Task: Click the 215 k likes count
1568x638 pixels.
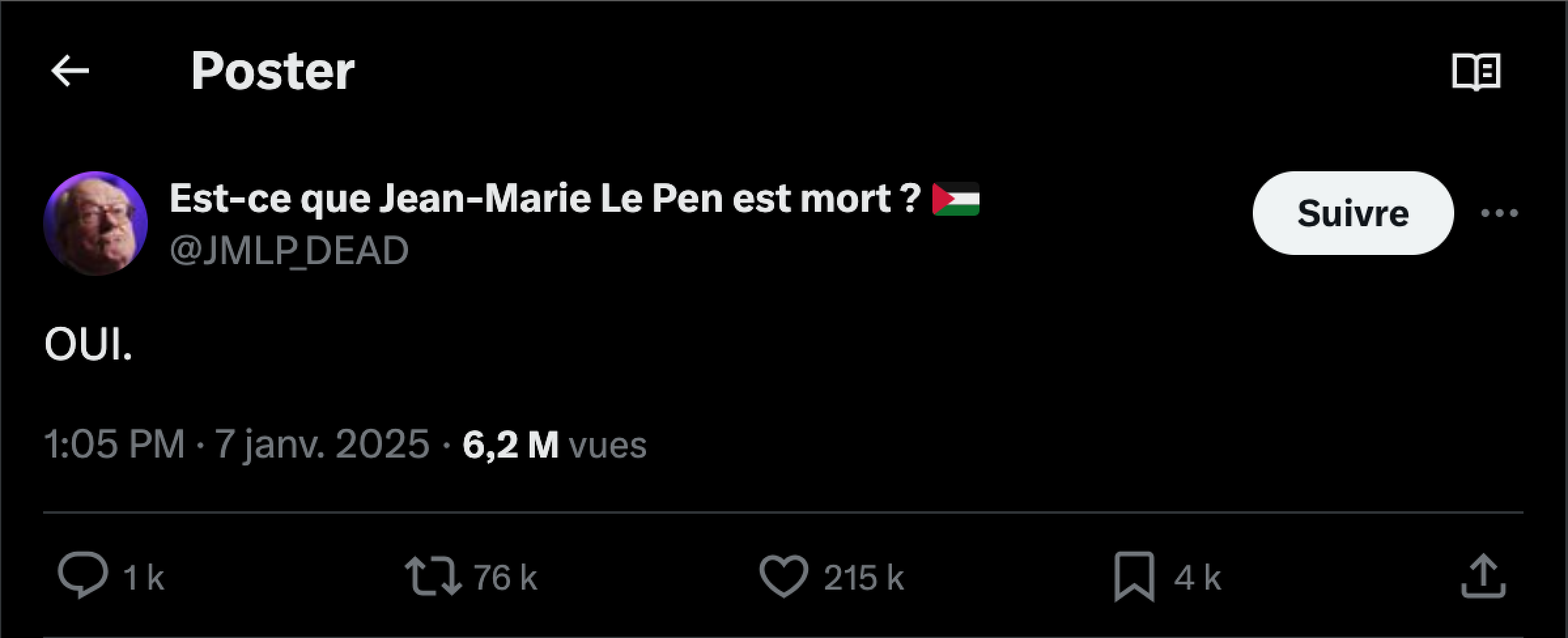Action: coord(863,578)
